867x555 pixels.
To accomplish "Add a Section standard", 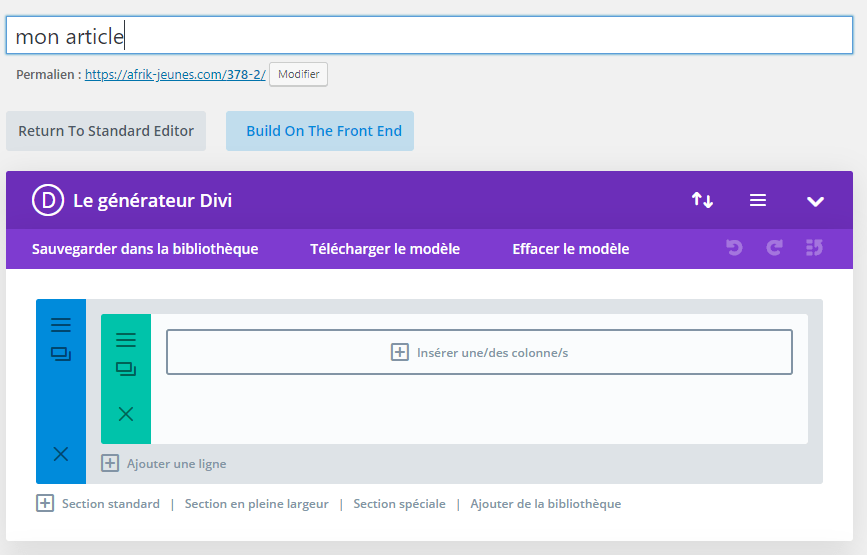I will pos(111,504).
